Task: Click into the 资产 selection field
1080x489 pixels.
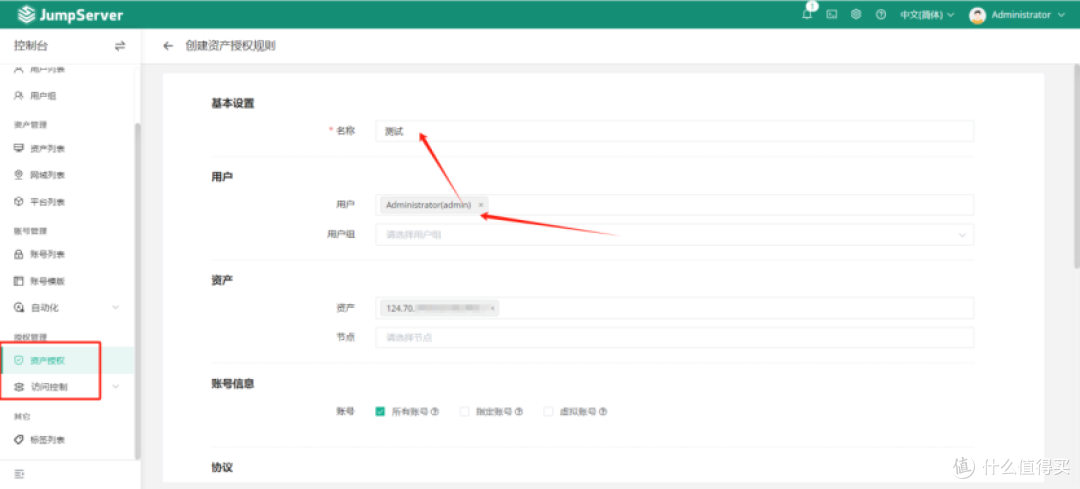Action: (674, 309)
